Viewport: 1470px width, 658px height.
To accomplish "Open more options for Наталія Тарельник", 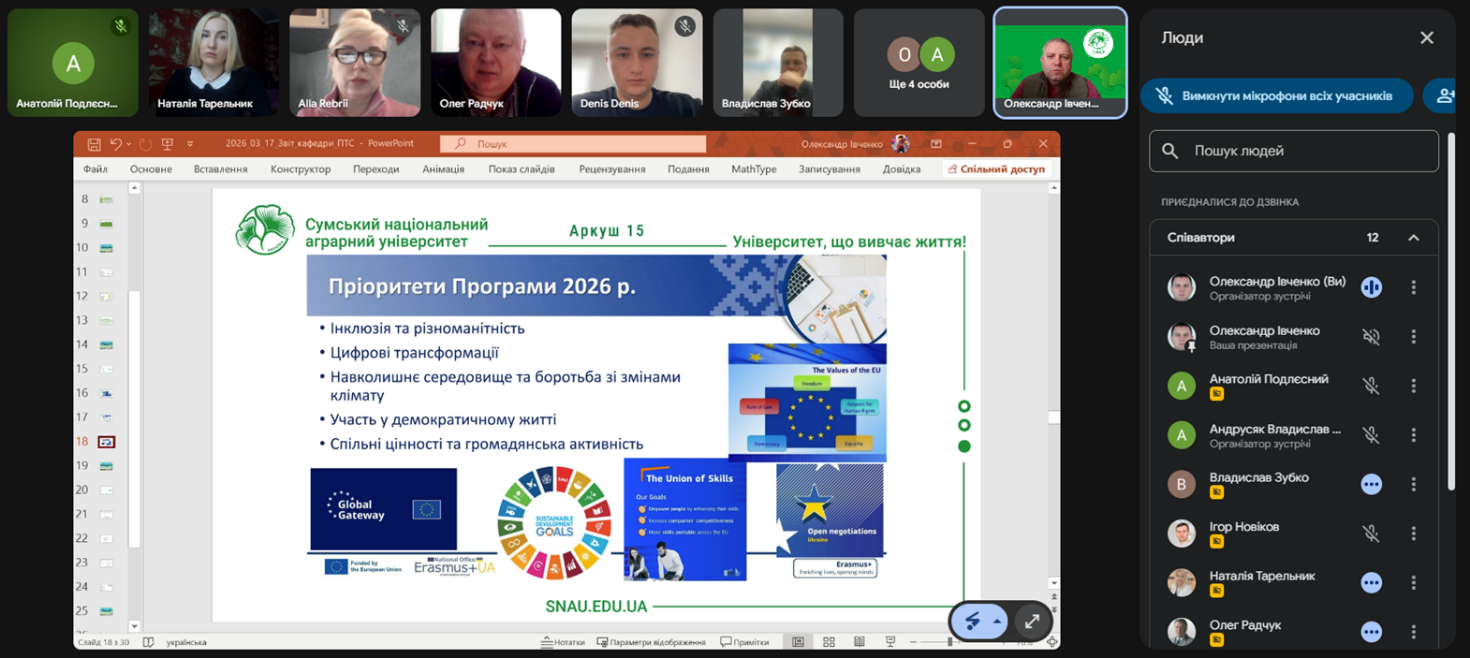I will (x=1413, y=583).
